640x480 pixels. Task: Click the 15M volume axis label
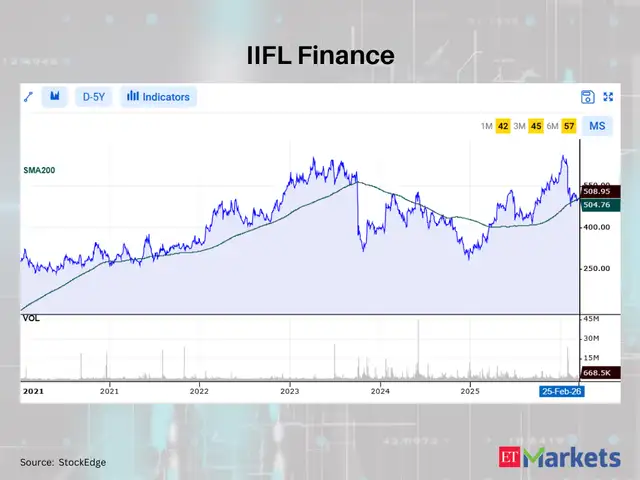click(591, 358)
